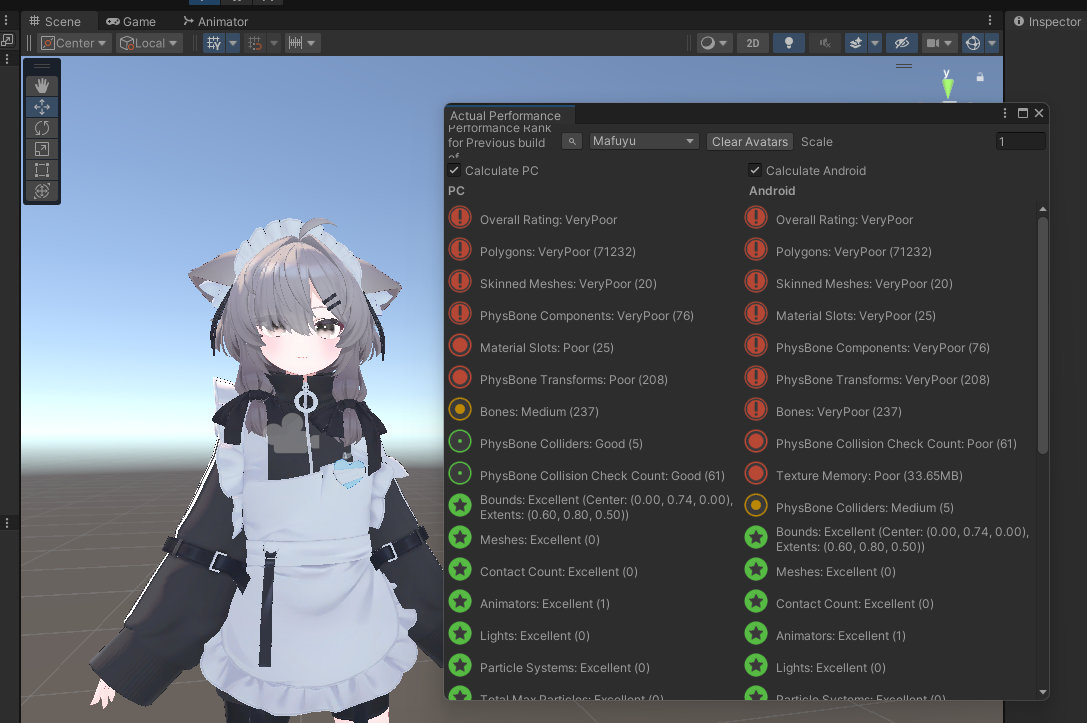Toggle 2D view mode
1087x723 pixels.
pos(753,43)
